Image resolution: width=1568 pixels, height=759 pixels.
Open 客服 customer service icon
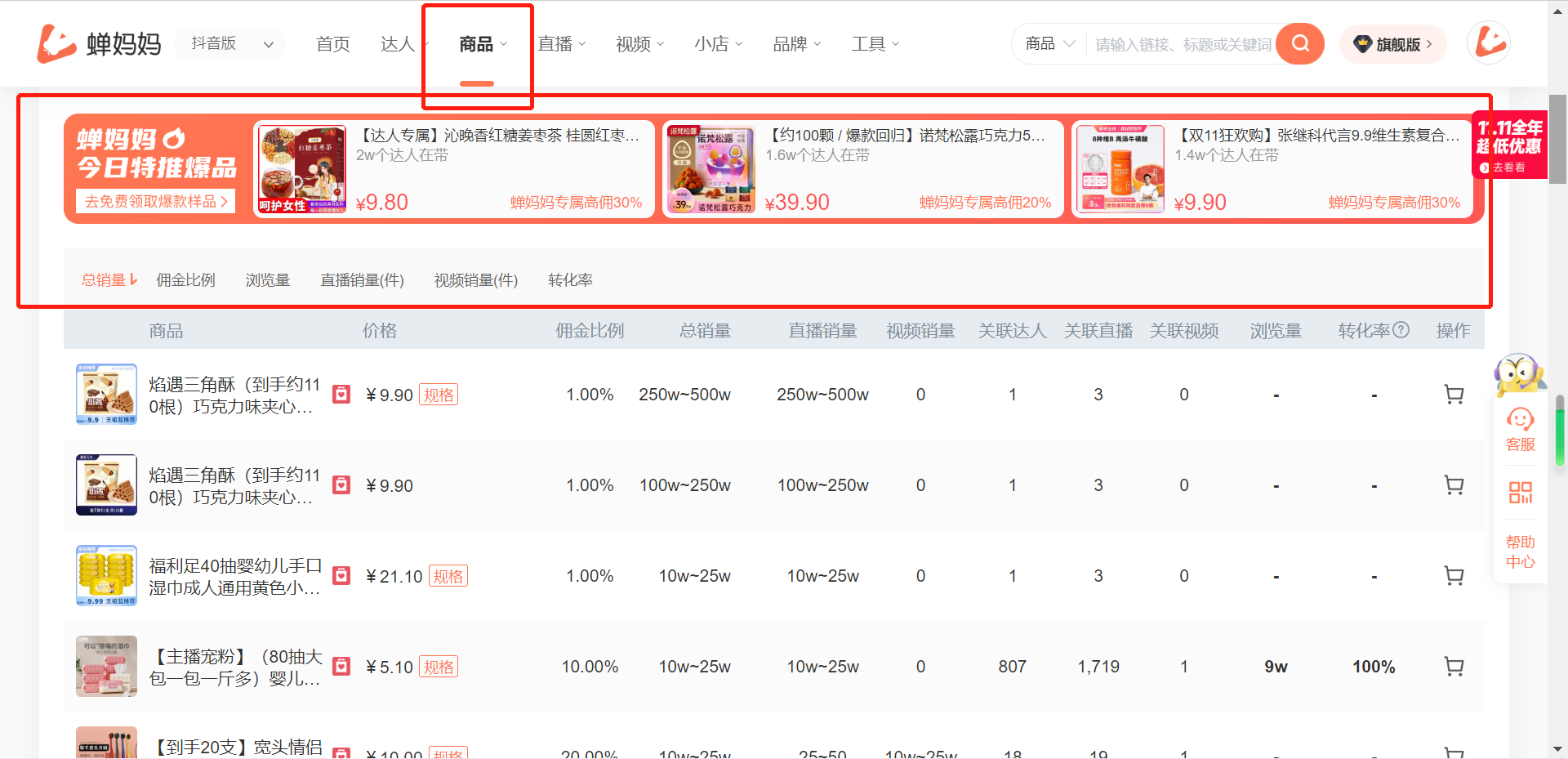(1520, 430)
